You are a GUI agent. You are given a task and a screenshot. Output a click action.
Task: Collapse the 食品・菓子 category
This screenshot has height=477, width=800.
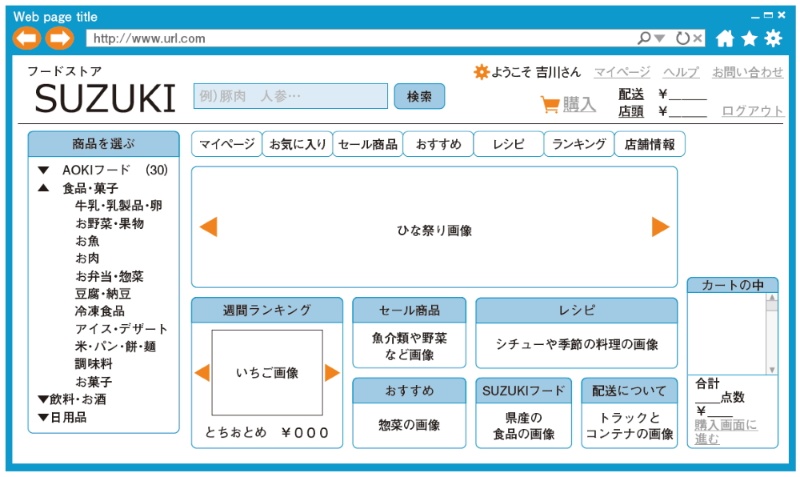pyautogui.click(x=44, y=188)
